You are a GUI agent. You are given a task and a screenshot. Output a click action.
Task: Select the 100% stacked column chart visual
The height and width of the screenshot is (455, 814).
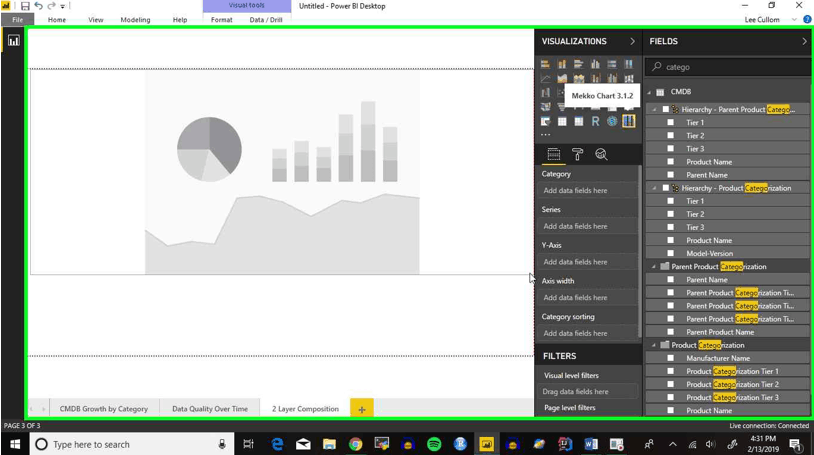pos(628,64)
